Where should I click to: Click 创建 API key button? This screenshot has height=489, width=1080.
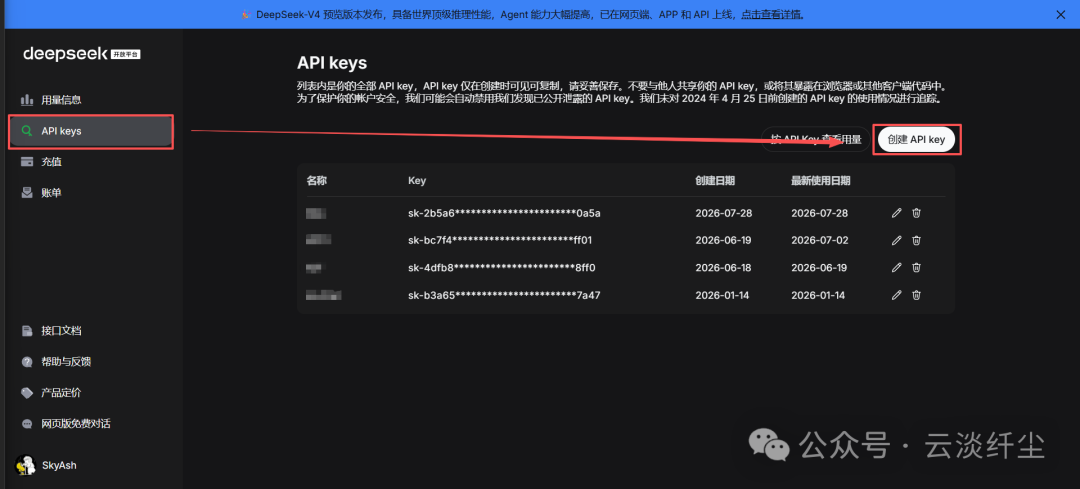point(916,139)
